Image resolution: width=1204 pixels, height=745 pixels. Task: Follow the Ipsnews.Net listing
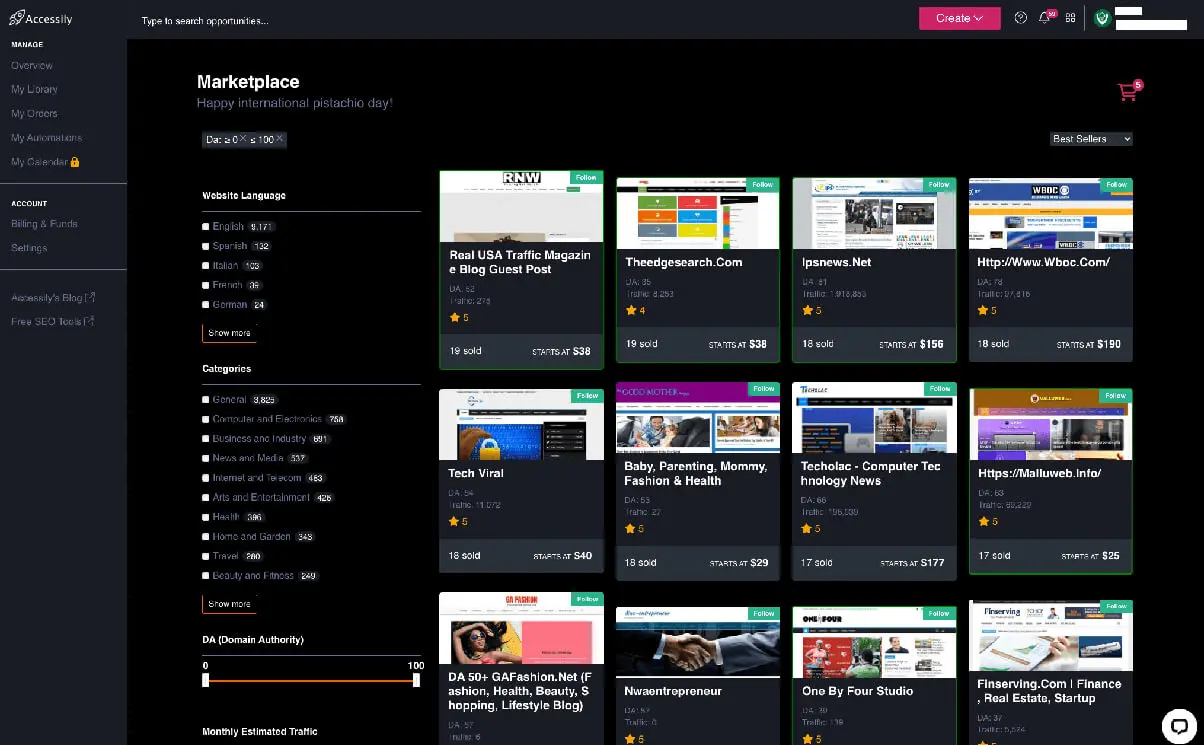(939, 184)
